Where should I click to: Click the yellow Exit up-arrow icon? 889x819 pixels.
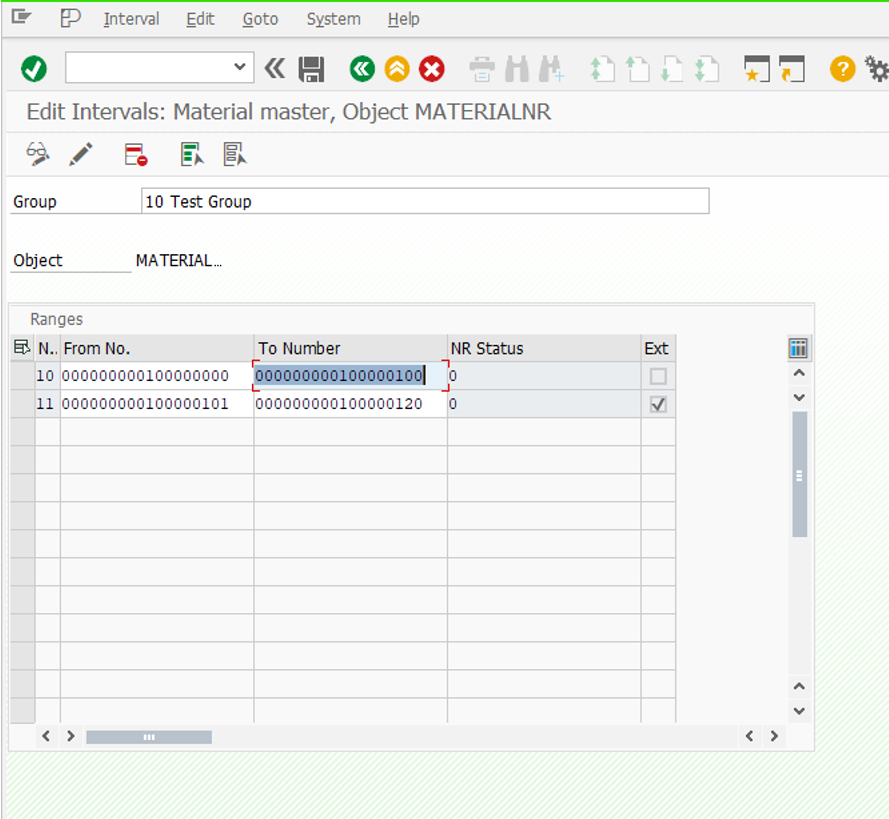click(x=397, y=69)
